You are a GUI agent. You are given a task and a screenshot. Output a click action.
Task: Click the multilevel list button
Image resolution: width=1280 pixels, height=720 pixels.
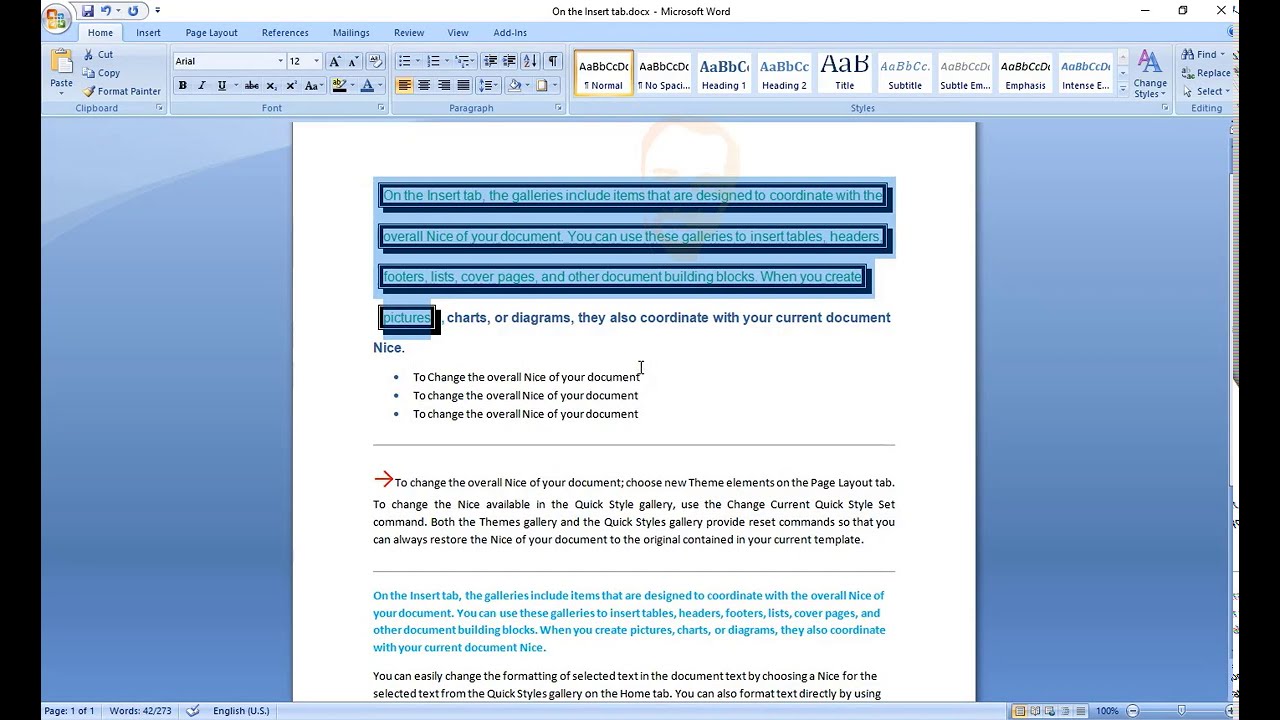pyautogui.click(x=463, y=61)
